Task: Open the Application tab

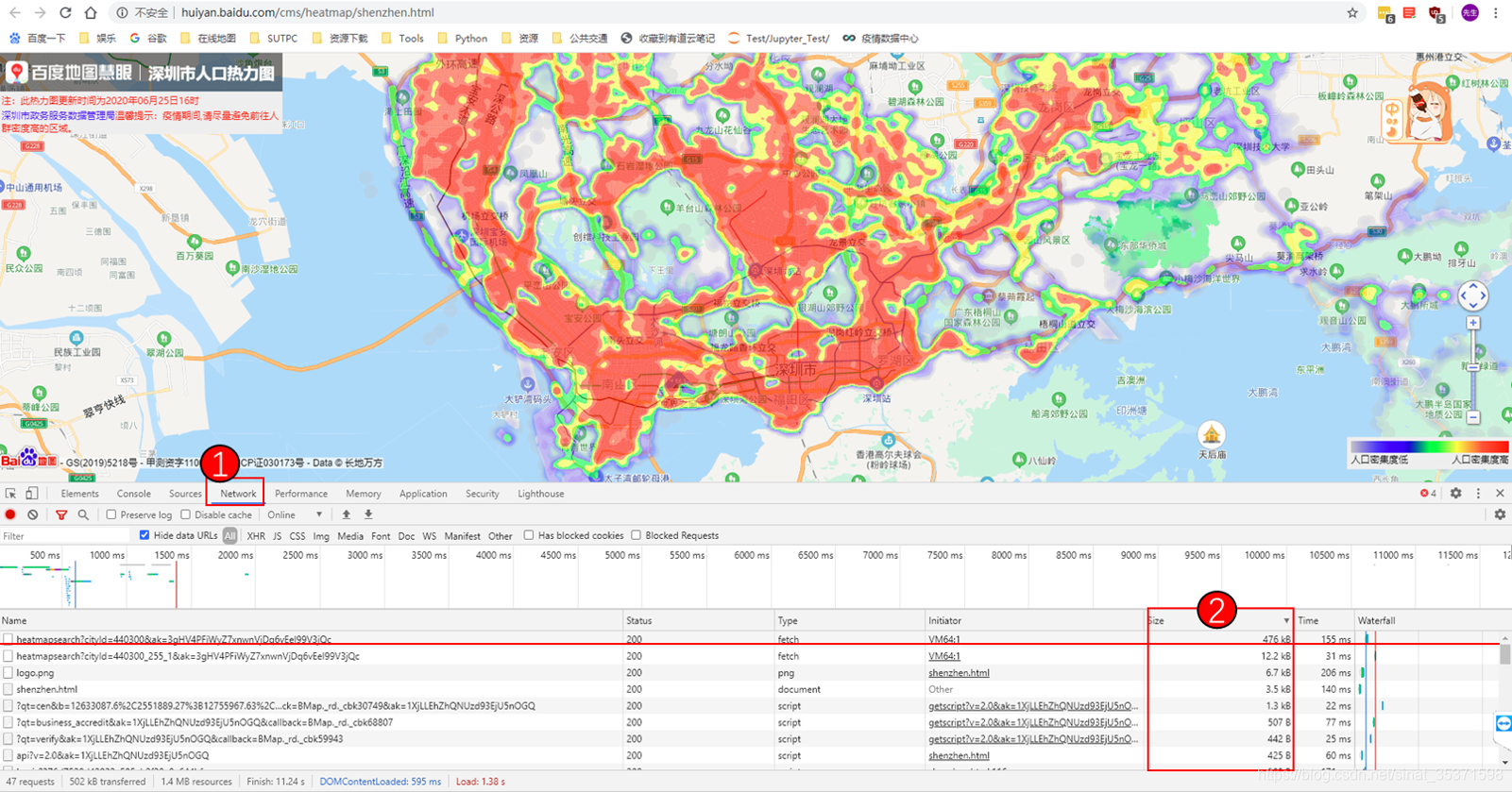Action: point(423,494)
